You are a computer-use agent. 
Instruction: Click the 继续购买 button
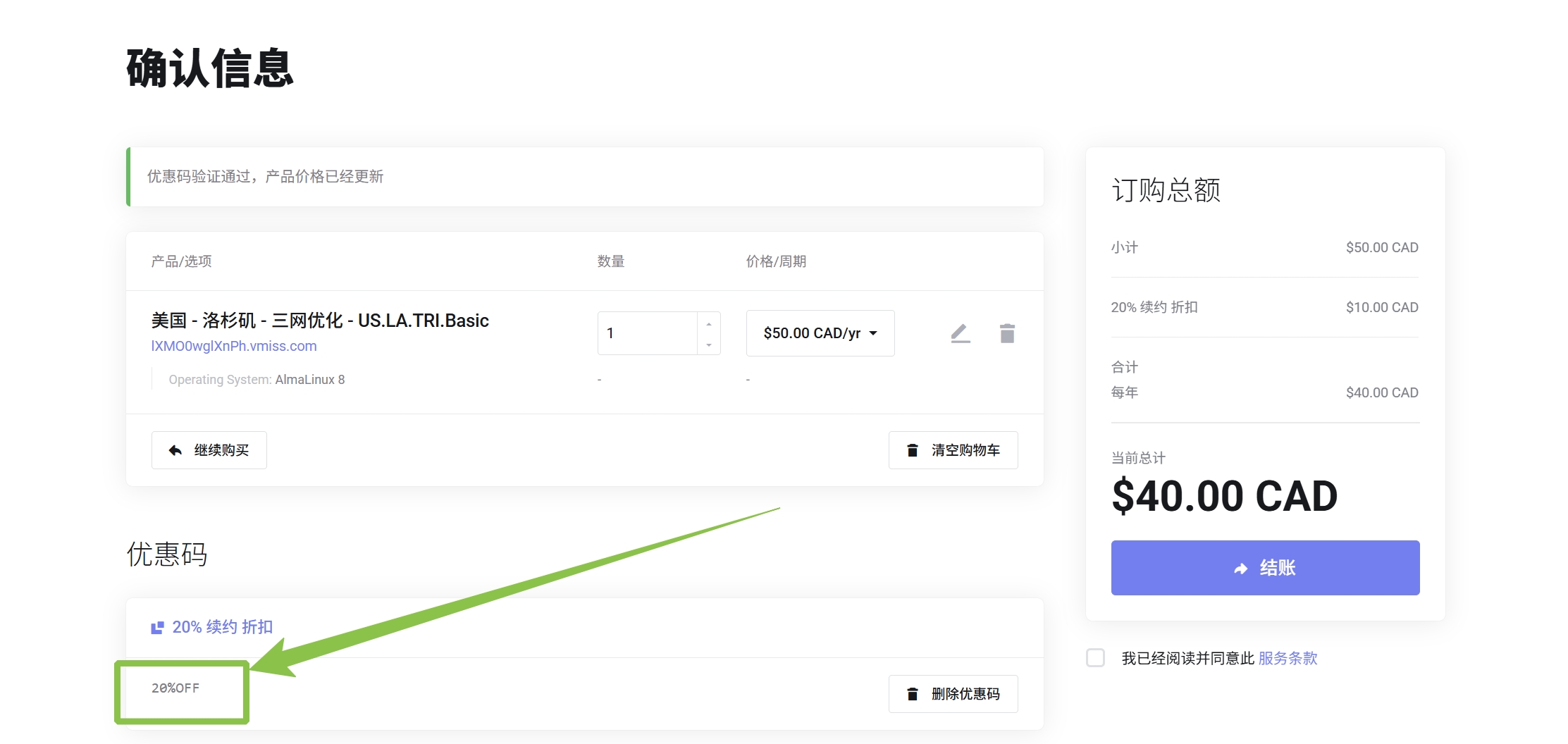click(x=209, y=450)
